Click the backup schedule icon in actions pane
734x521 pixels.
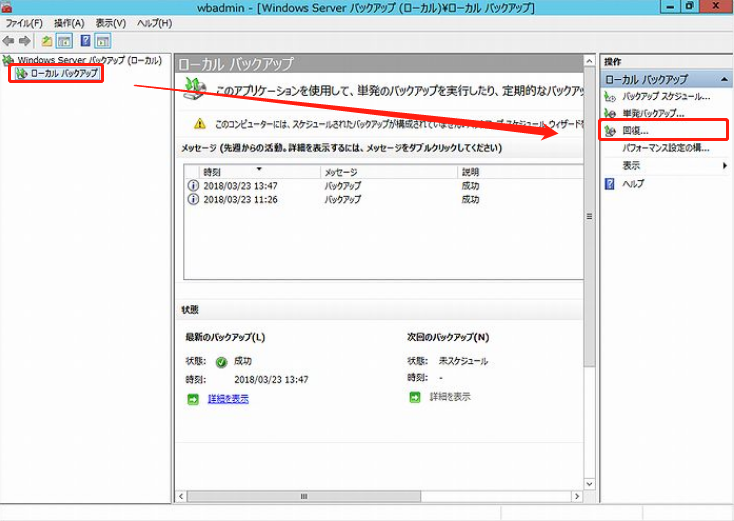[609, 97]
